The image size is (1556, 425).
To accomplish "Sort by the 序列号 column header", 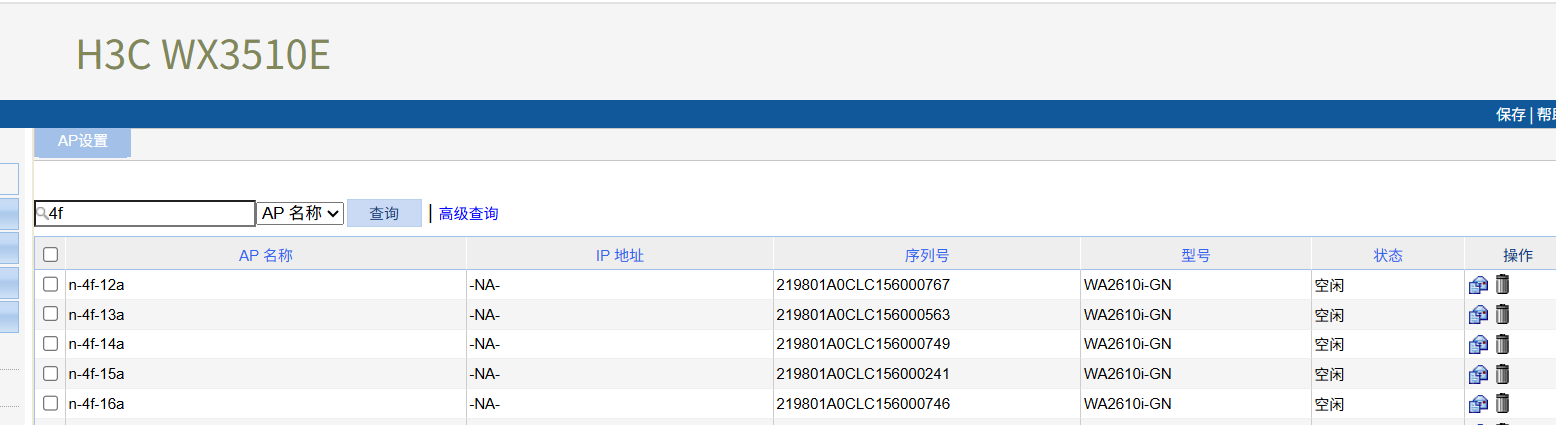I will click(x=927, y=255).
